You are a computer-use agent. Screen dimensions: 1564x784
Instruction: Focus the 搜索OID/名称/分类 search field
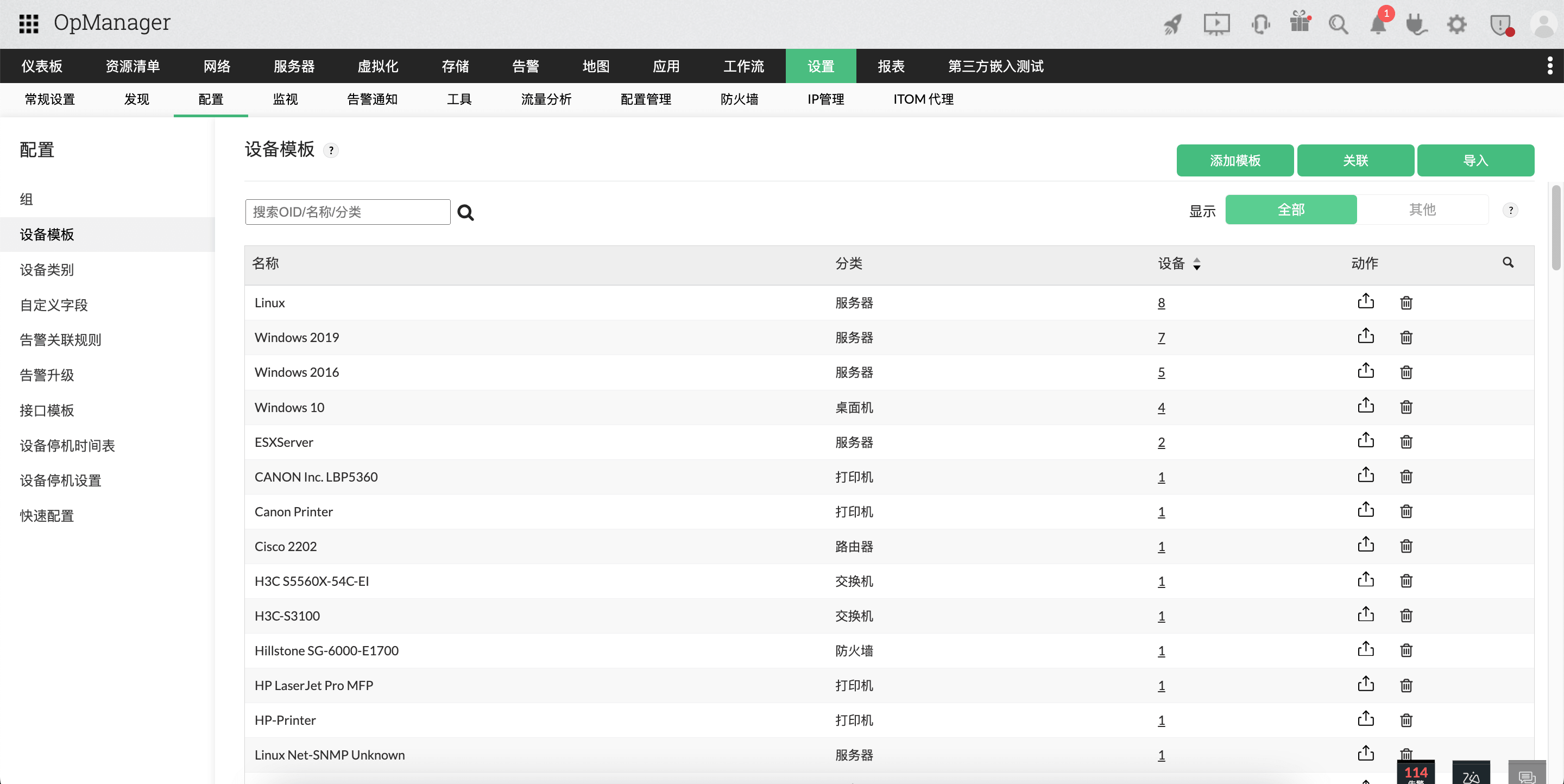pos(348,212)
